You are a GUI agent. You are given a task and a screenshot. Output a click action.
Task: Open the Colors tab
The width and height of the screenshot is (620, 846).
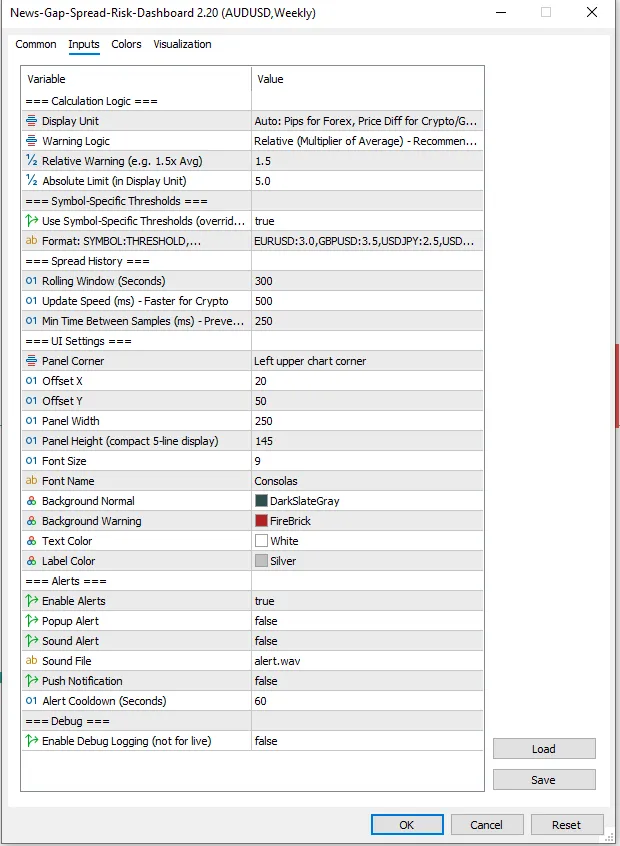126,44
